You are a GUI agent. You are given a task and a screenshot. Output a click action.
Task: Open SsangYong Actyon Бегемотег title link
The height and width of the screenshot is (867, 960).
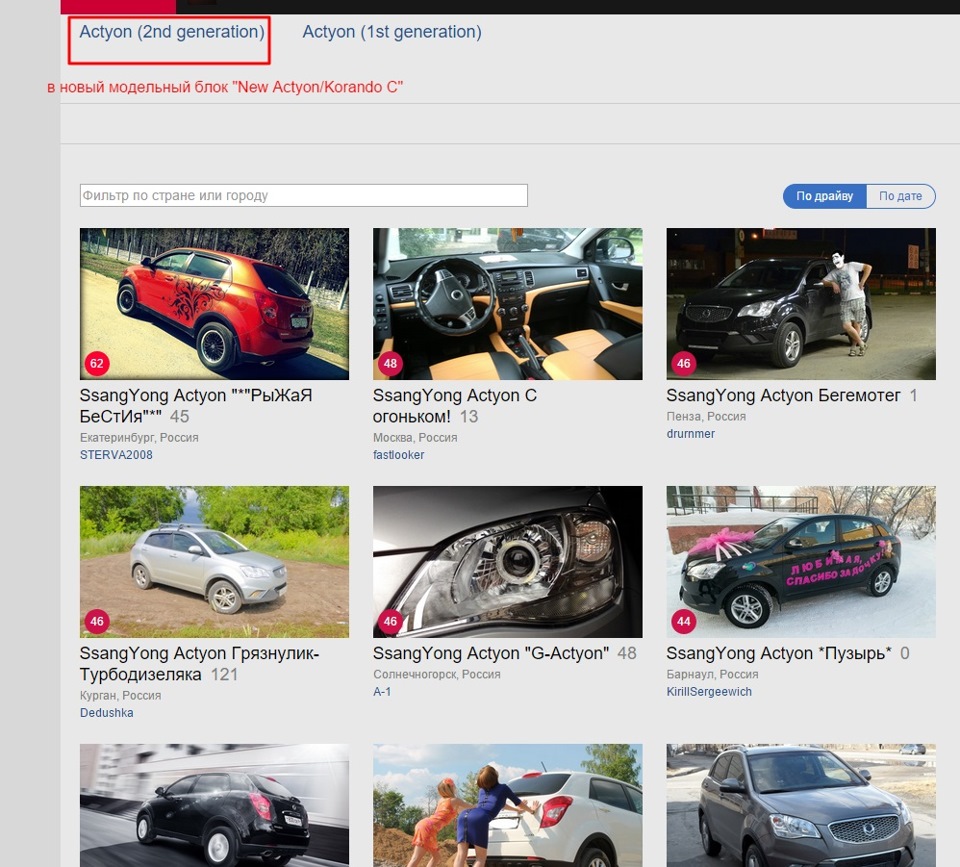(783, 396)
